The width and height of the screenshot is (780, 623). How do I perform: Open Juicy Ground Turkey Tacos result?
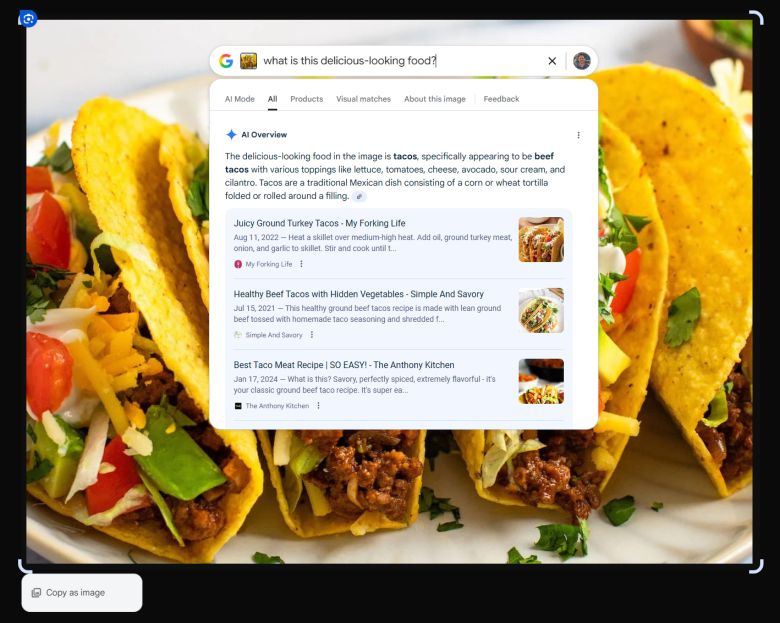319,223
